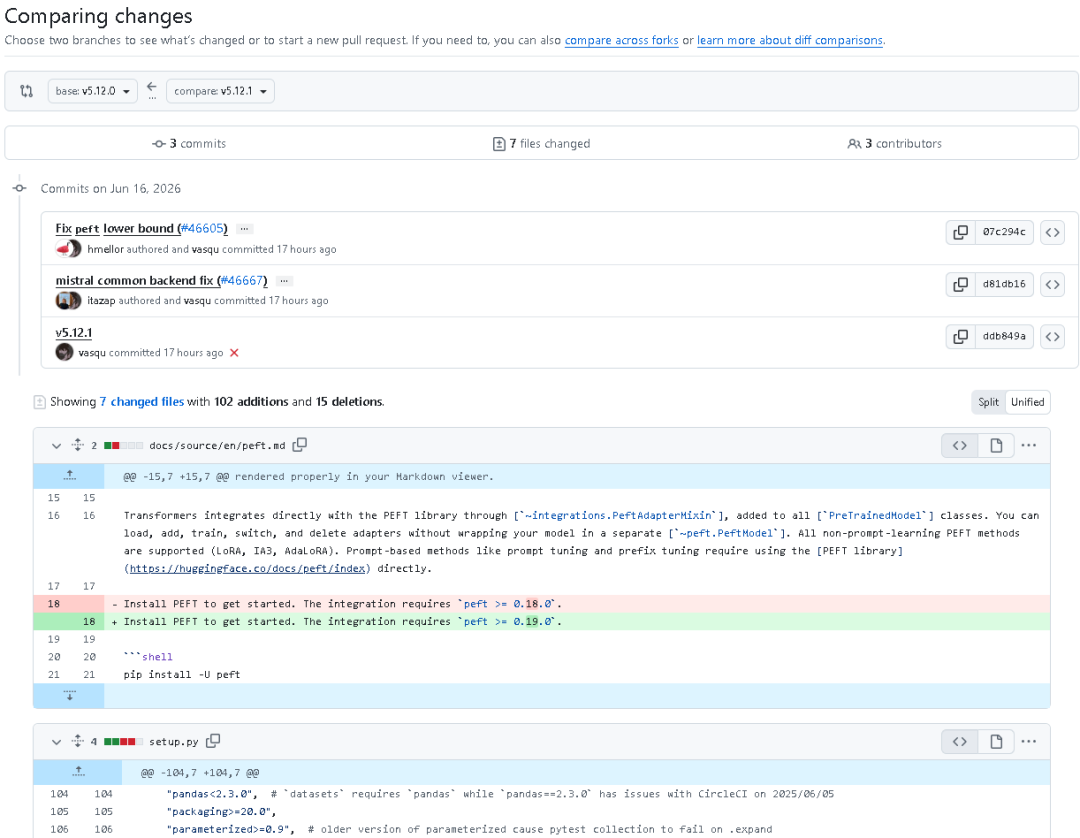The image size is (1080, 838).
Task: Open the compare across forks link
Action: tap(621, 40)
